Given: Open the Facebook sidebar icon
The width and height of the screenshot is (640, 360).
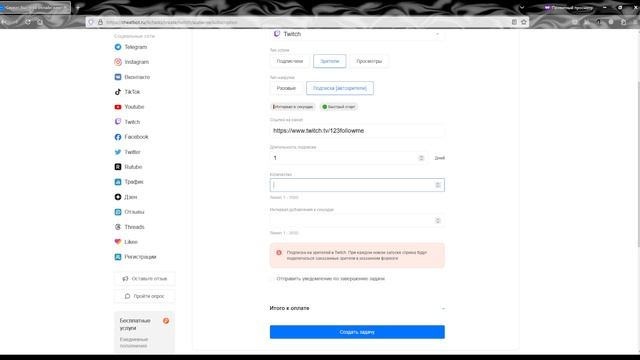Looking at the screenshot, I should click(118, 137).
